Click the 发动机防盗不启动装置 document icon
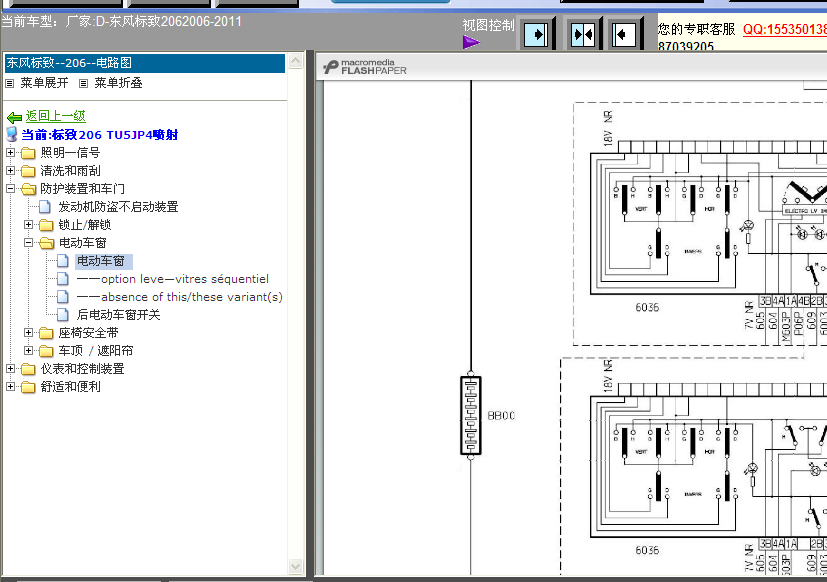The image size is (827, 582). 45,207
